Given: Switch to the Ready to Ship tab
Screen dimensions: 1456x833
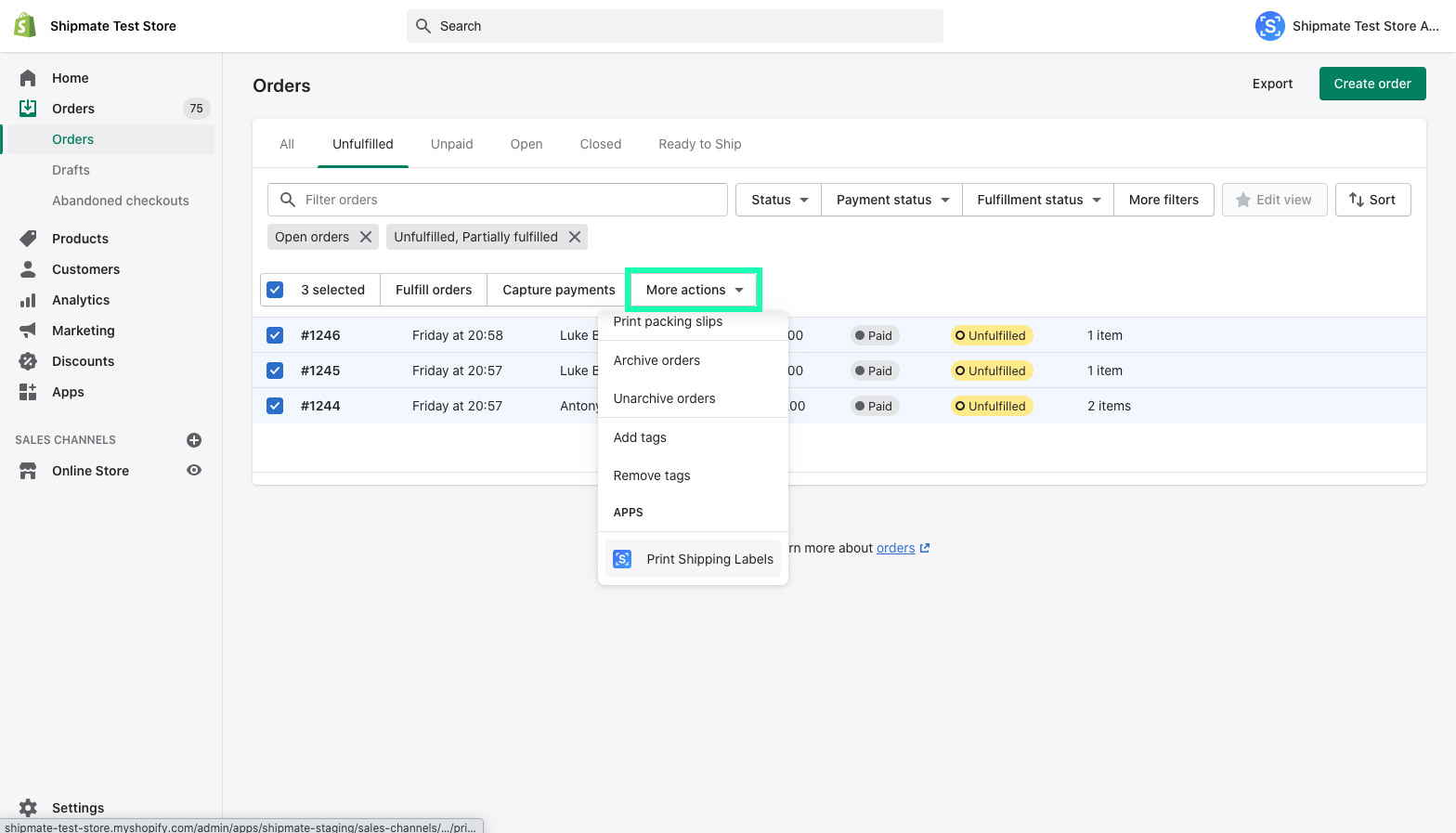Looking at the screenshot, I should point(700,144).
